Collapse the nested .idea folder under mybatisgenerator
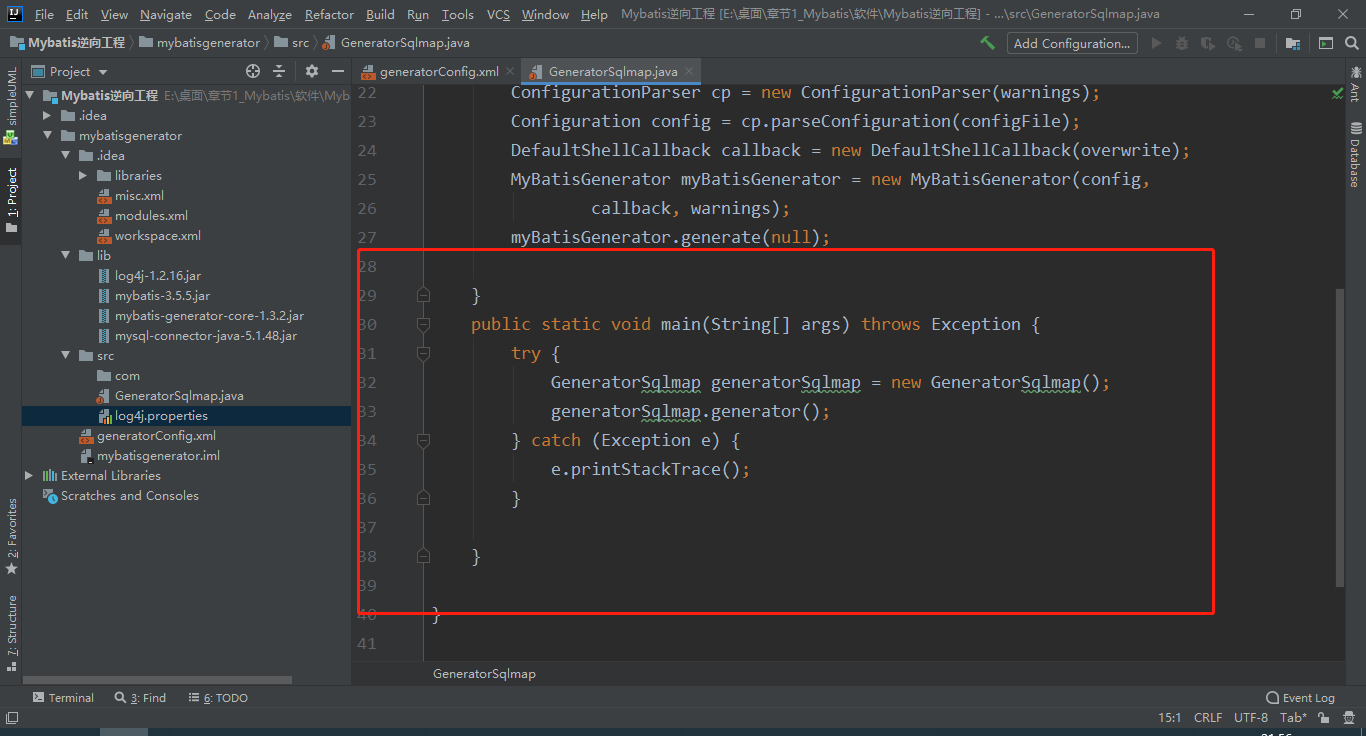The height and width of the screenshot is (736, 1366). [x=66, y=156]
